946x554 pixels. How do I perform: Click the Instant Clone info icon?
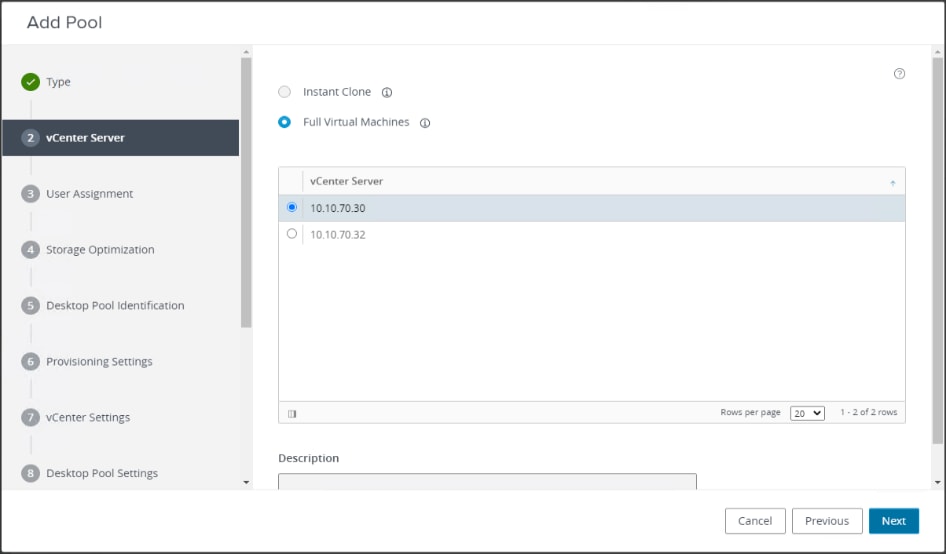click(x=387, y=93)
